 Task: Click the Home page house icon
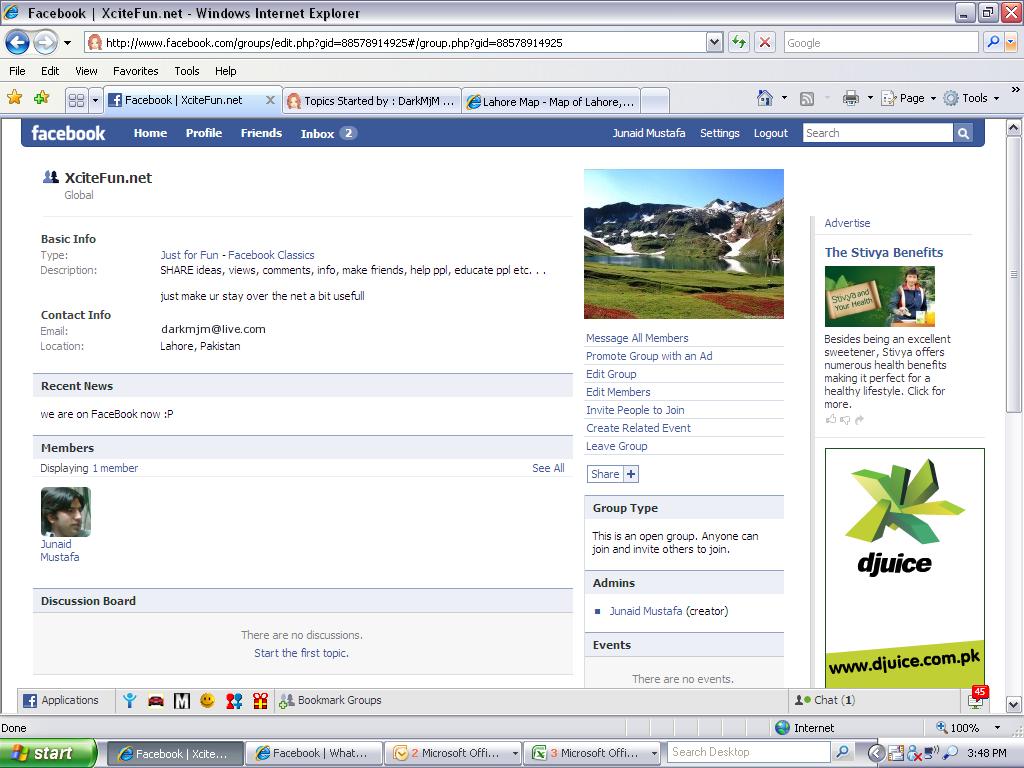click(x=765, y=98)
